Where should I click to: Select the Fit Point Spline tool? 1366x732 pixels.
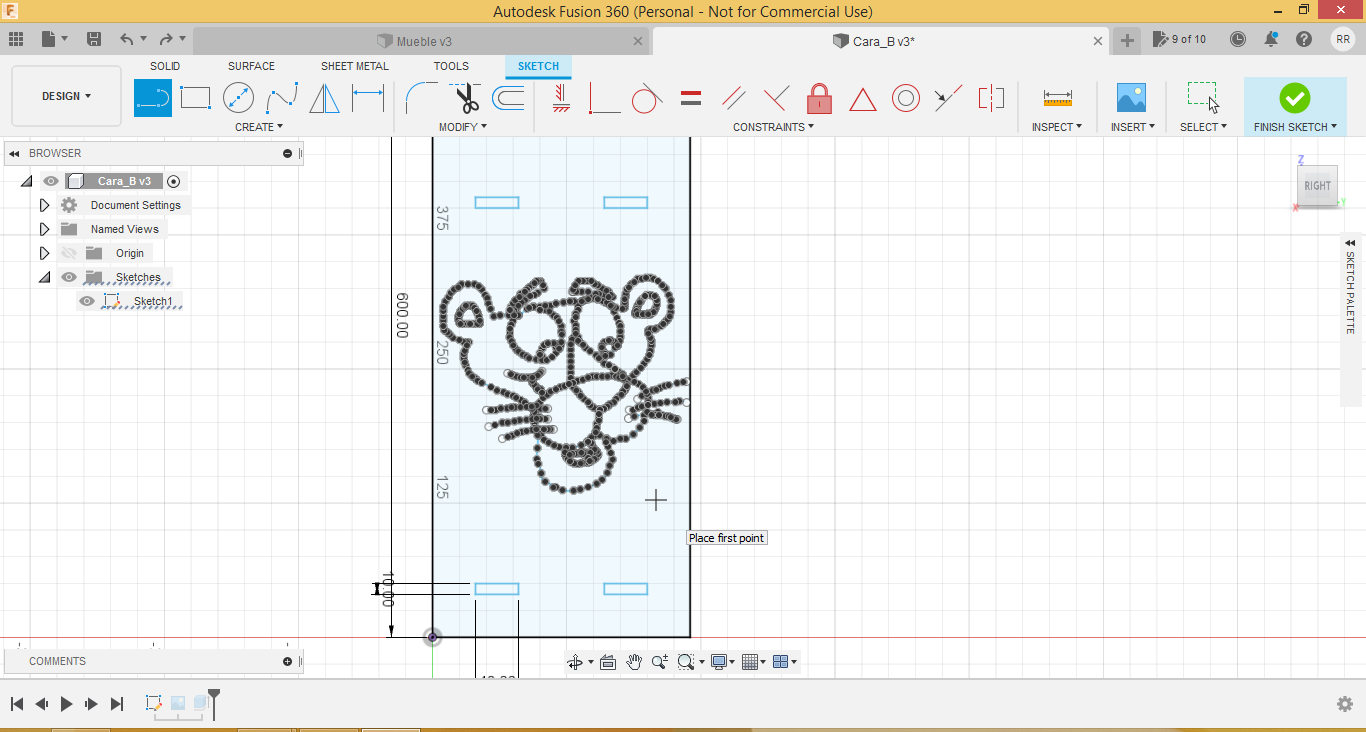click(x=282, y=98)
